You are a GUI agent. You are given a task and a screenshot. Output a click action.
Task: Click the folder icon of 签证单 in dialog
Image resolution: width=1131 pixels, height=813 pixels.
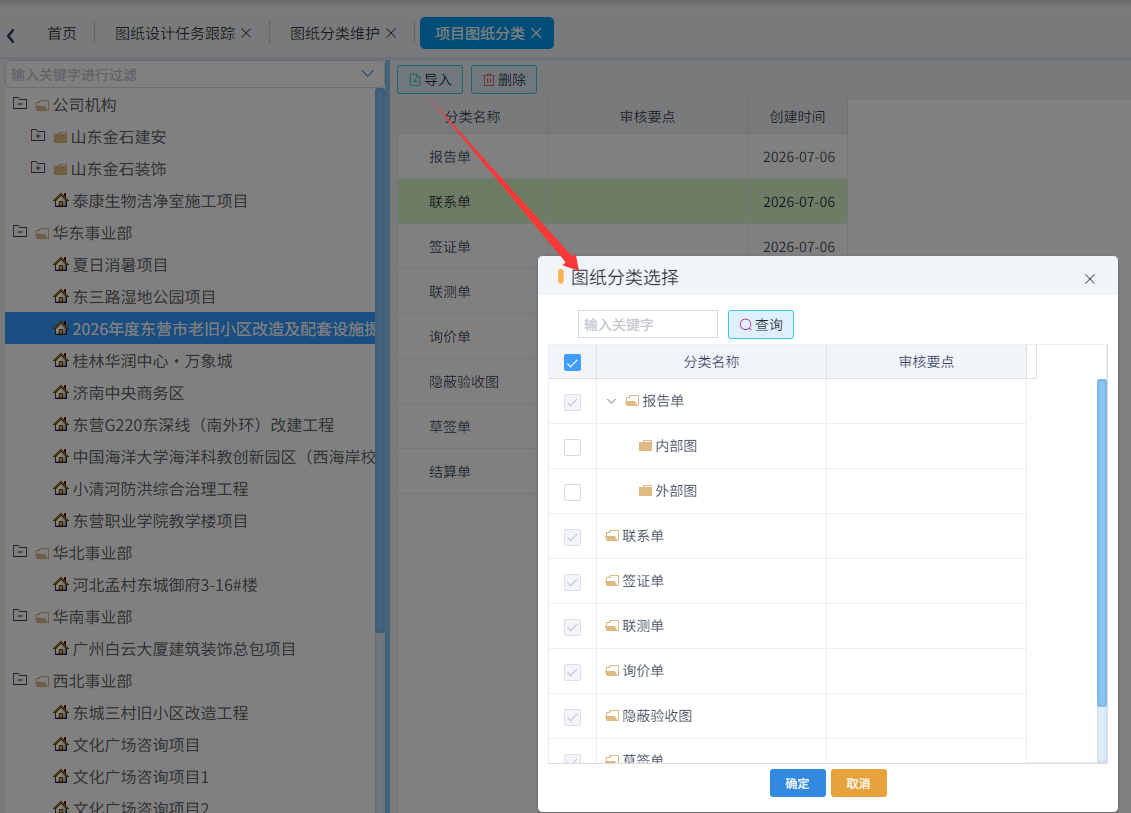coord(612,581)
